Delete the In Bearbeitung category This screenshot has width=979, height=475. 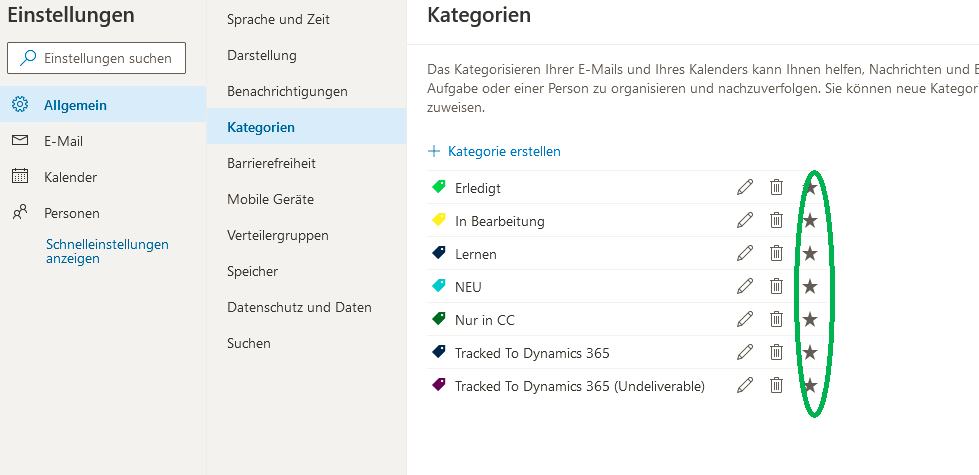point(776,220)
